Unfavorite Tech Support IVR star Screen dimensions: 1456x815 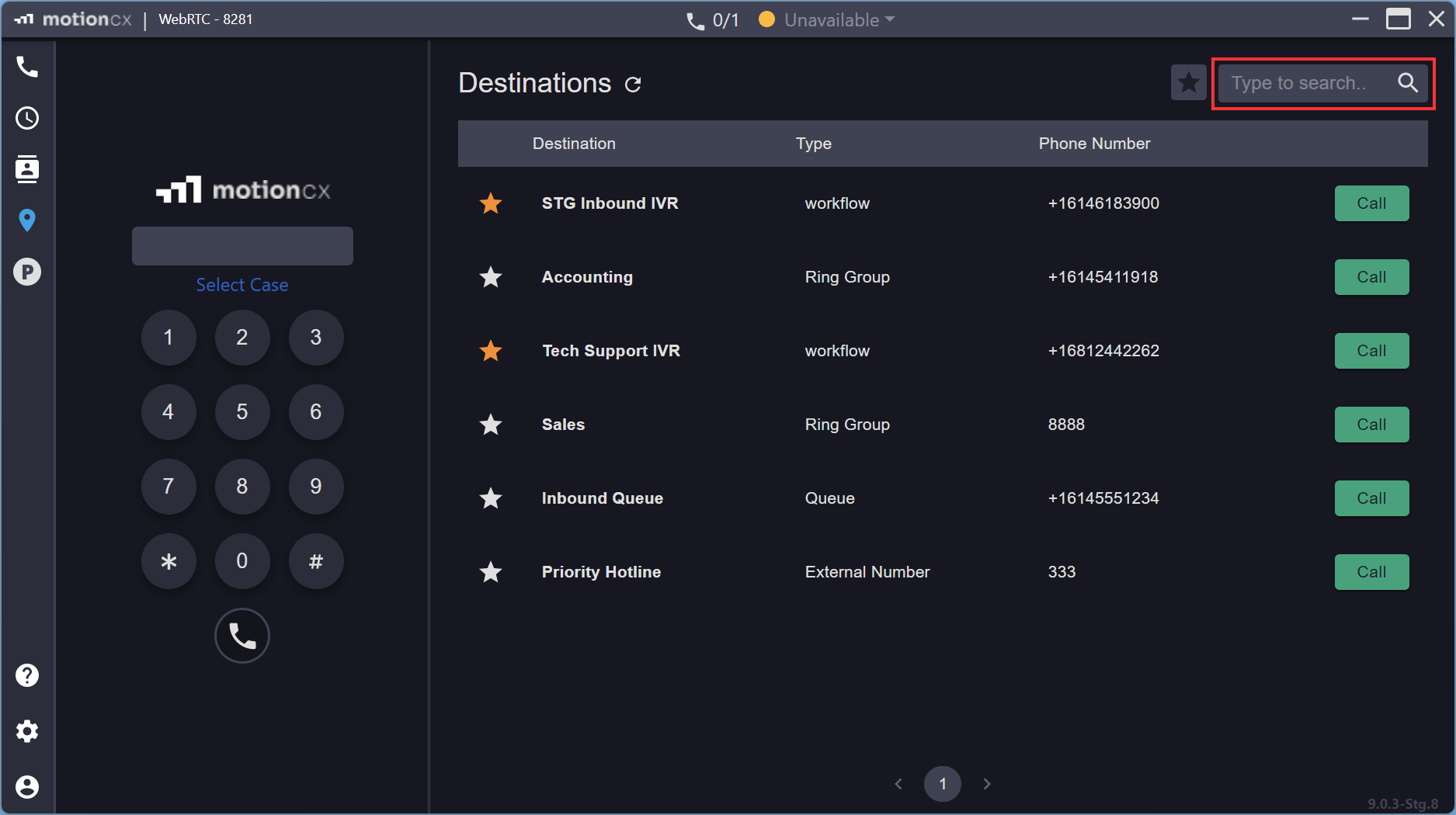[491, 351]
